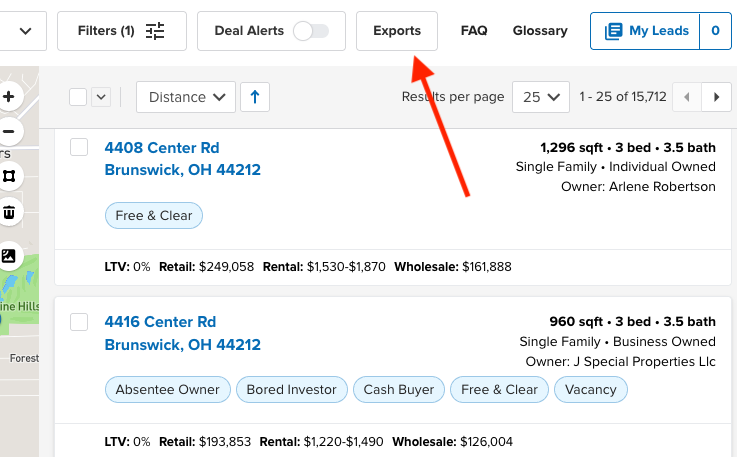Open the FAQ page
Image resolution: width=737 pixels, height=457 pixels.
[474, 31]
